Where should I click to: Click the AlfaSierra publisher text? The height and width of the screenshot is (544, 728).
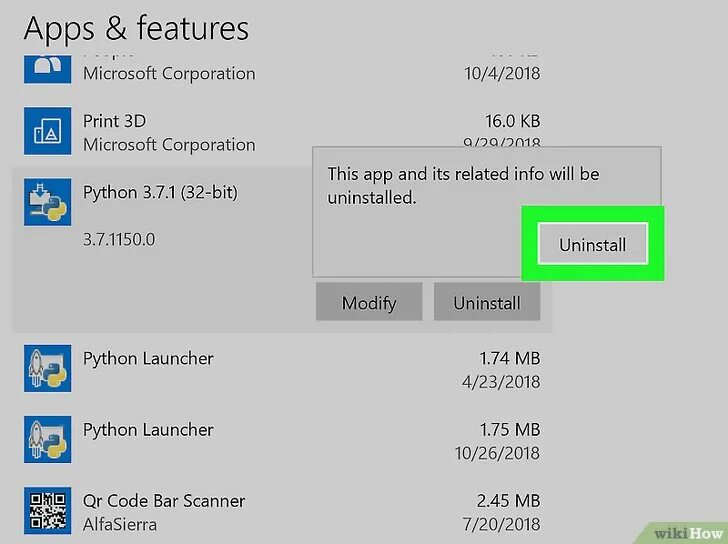click(120, 525)
